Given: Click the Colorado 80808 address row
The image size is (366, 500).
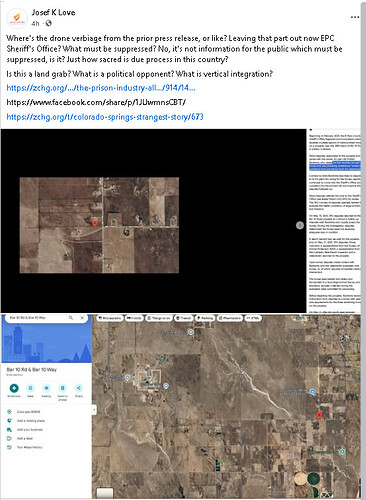Looking at the screenshot, I should click(x=46, y=412).
